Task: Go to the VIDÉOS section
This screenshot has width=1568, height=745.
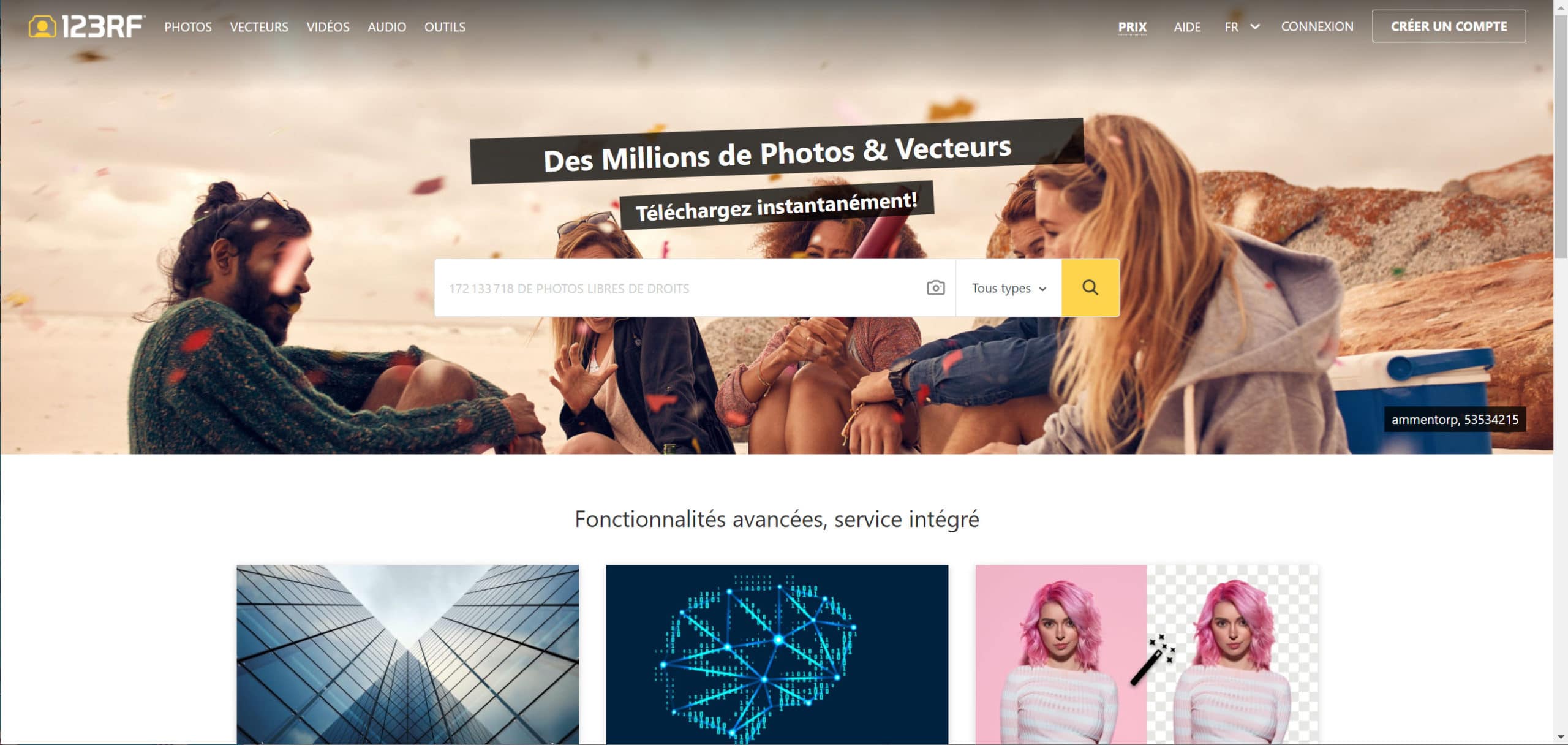Action: 328,27
